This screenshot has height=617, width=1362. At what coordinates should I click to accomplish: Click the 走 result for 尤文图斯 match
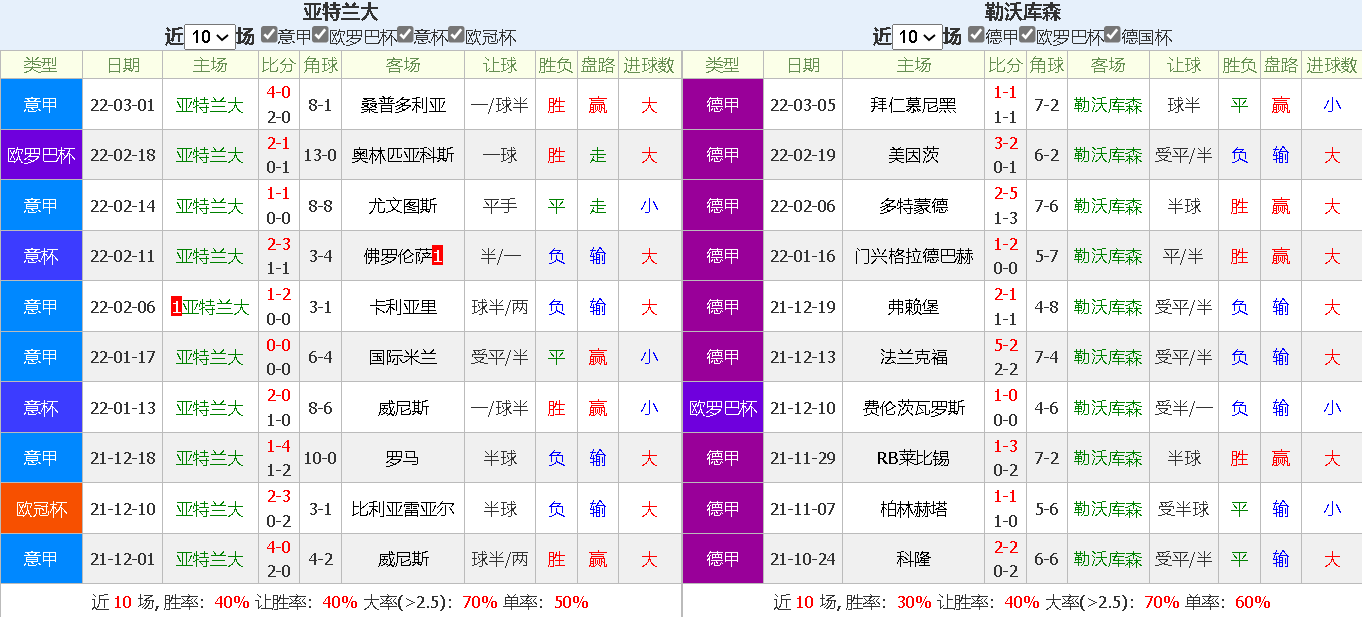[x=598, y=206]
